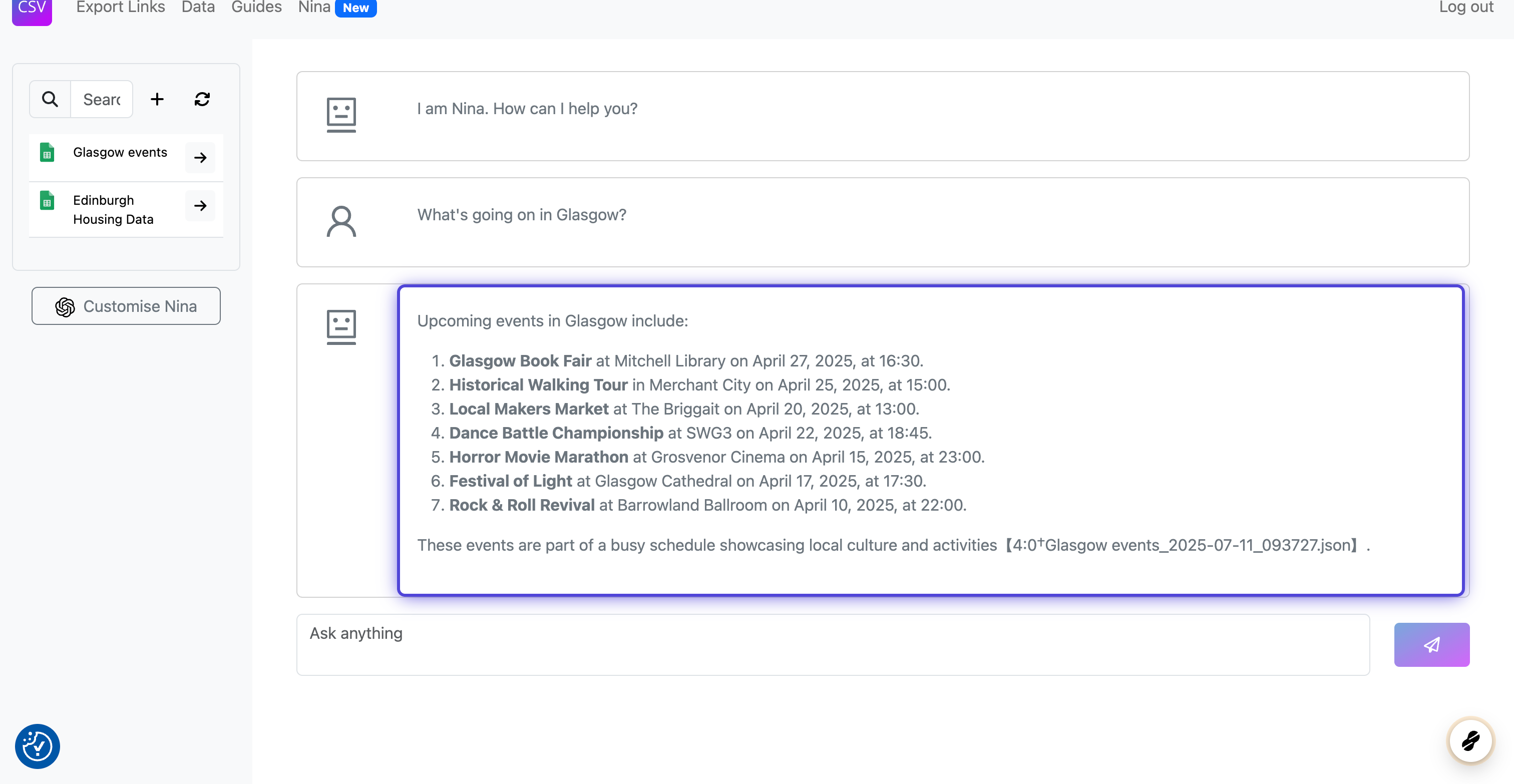Open the Data menu
The height and width of the screenshot is (784, 1514).
pos(198,7)
